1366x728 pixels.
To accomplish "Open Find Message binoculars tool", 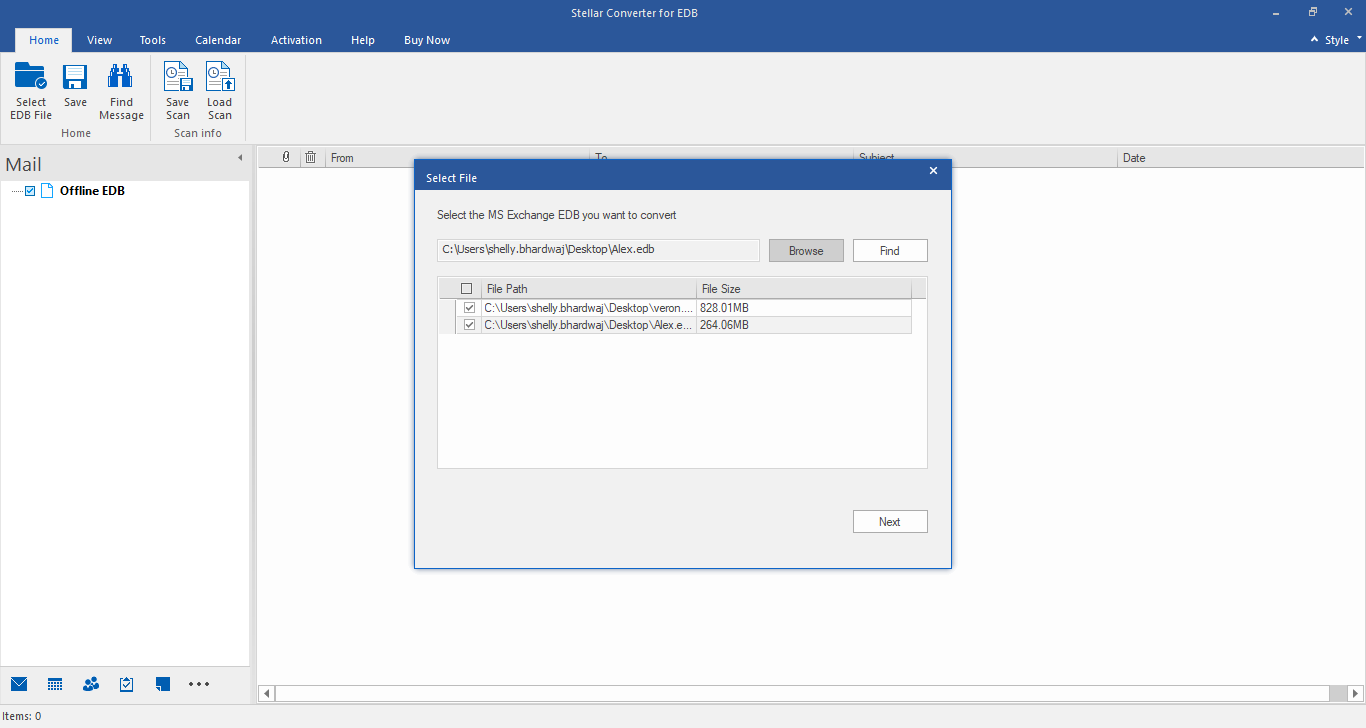I will pos(121,78).
